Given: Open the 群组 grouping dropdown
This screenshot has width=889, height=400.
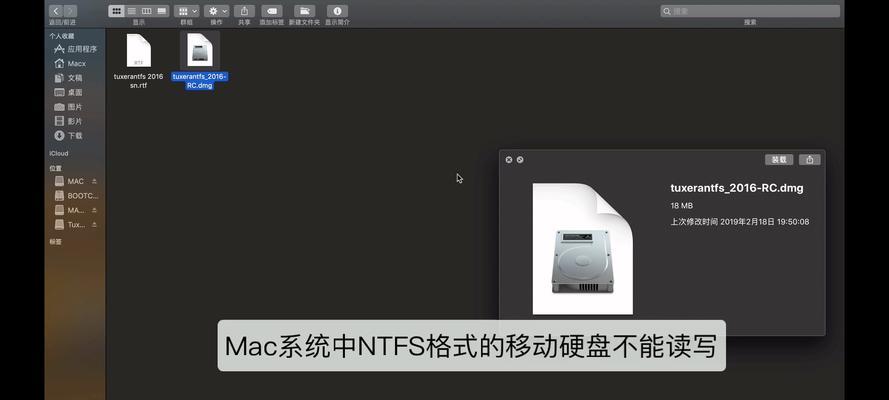Looking at the screenshot, I should pyautogui.click(x=187, y=11).
